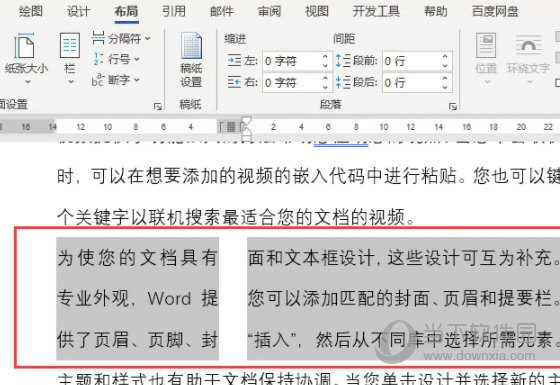560x385 pixels.
Task: Click the 位置 position icon
Action: click(486, 46)
